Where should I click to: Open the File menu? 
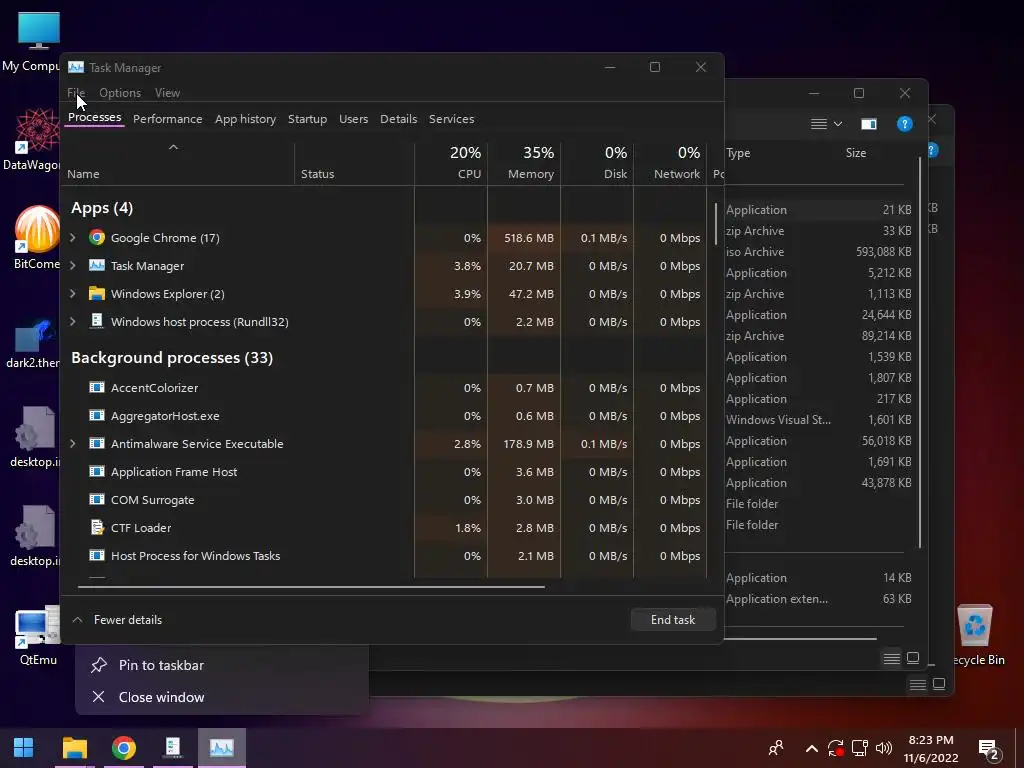coord(76,93)
